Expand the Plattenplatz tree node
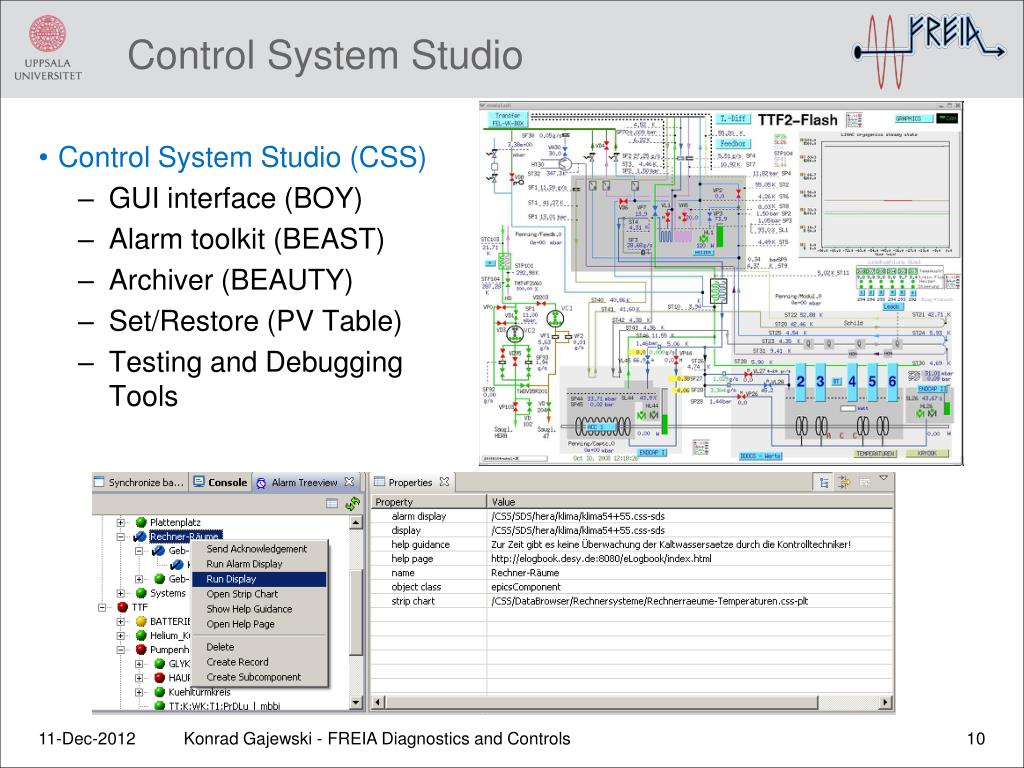 tap(121, 522)
